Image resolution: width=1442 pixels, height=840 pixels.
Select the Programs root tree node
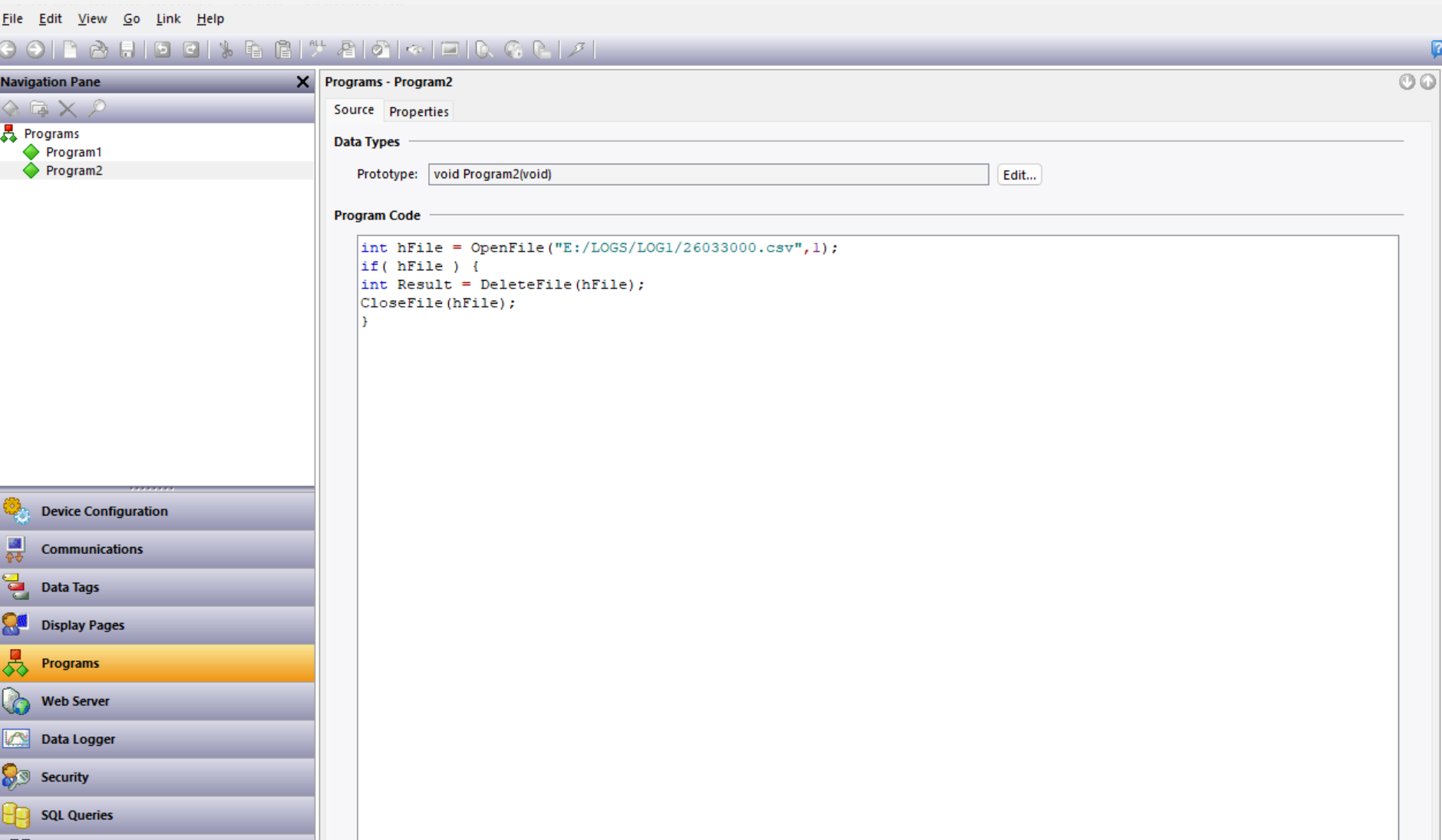pos(51,133)
